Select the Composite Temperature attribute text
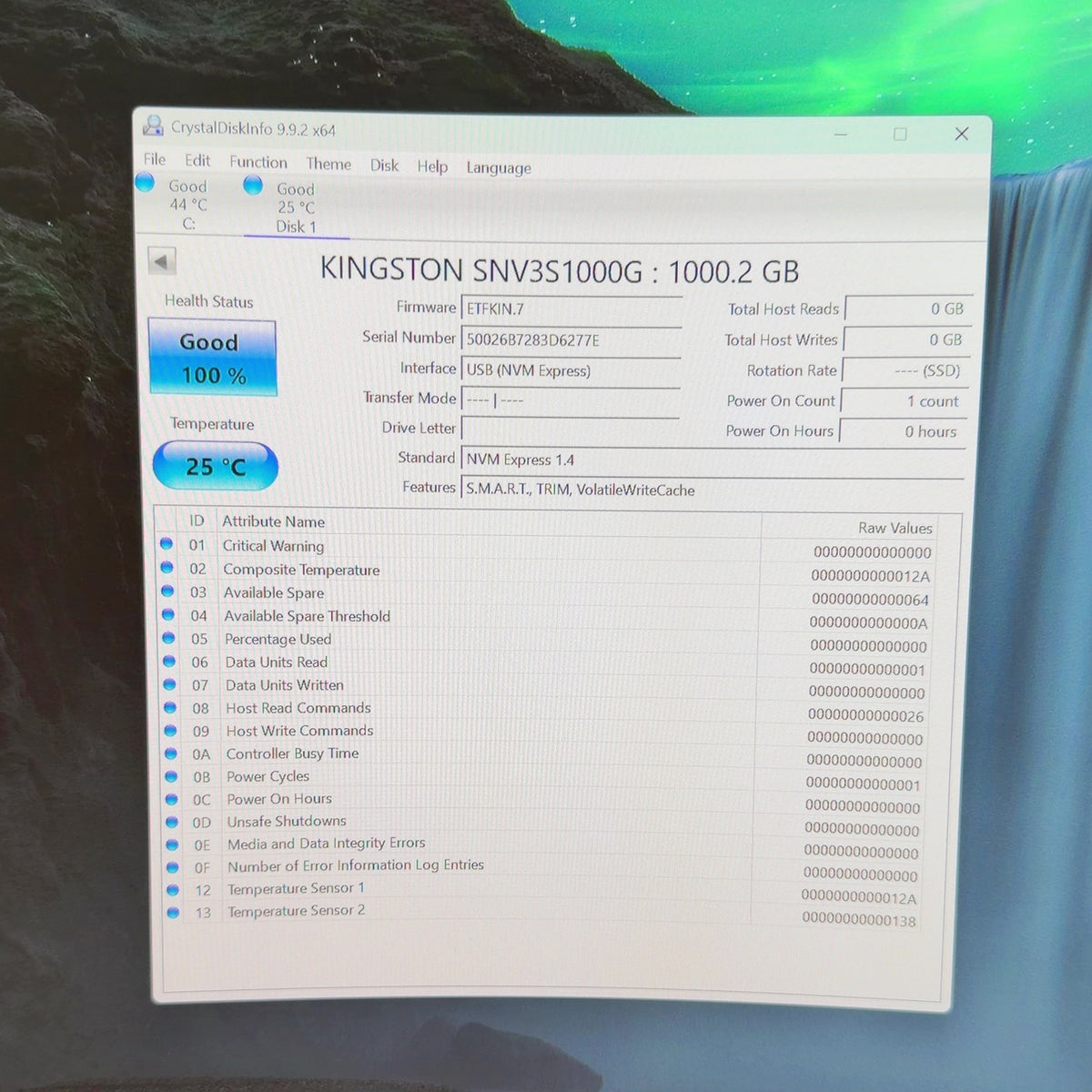The width and height of the screenshot is (1092, 1092). click(x=301, y=569)
